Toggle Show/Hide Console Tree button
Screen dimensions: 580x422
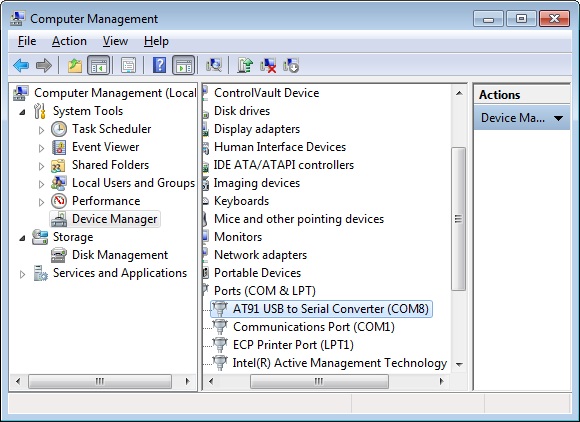98,65
